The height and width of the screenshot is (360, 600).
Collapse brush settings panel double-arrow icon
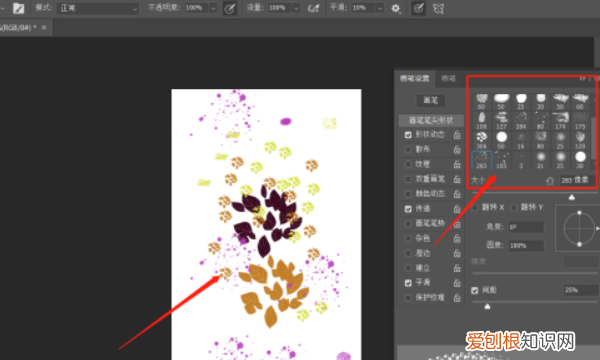tap(582, 78)
